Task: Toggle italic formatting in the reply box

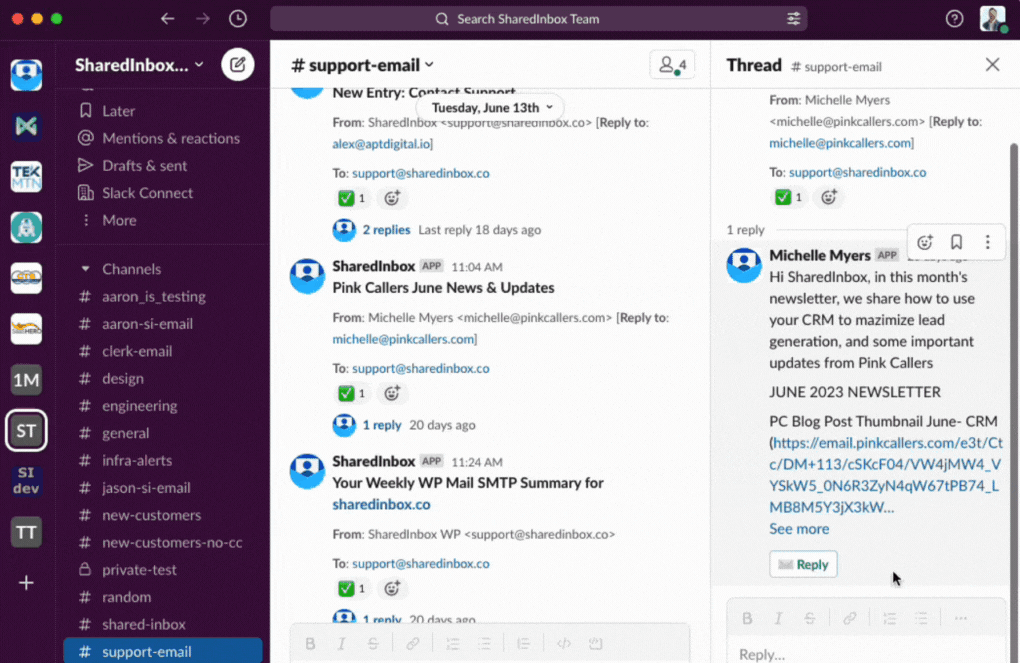Action: coord(779,618)
